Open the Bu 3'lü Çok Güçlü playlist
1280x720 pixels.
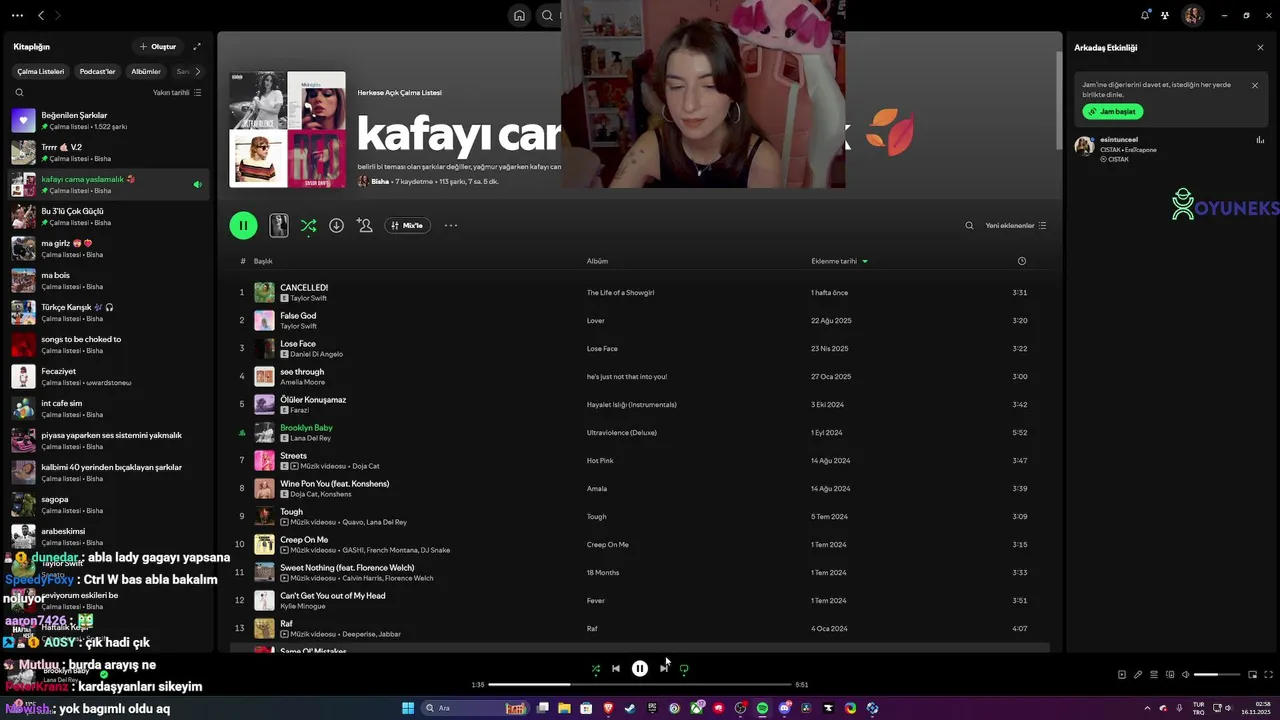108,216
